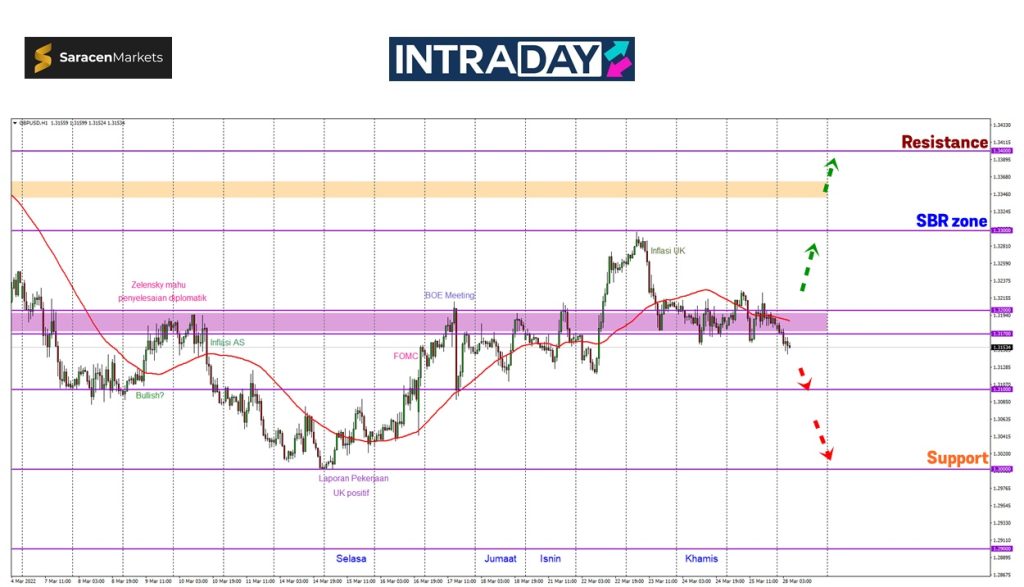1024x587 pixels.
Task: Click the green up arrow near Resistance
Action: click(830, 174)
